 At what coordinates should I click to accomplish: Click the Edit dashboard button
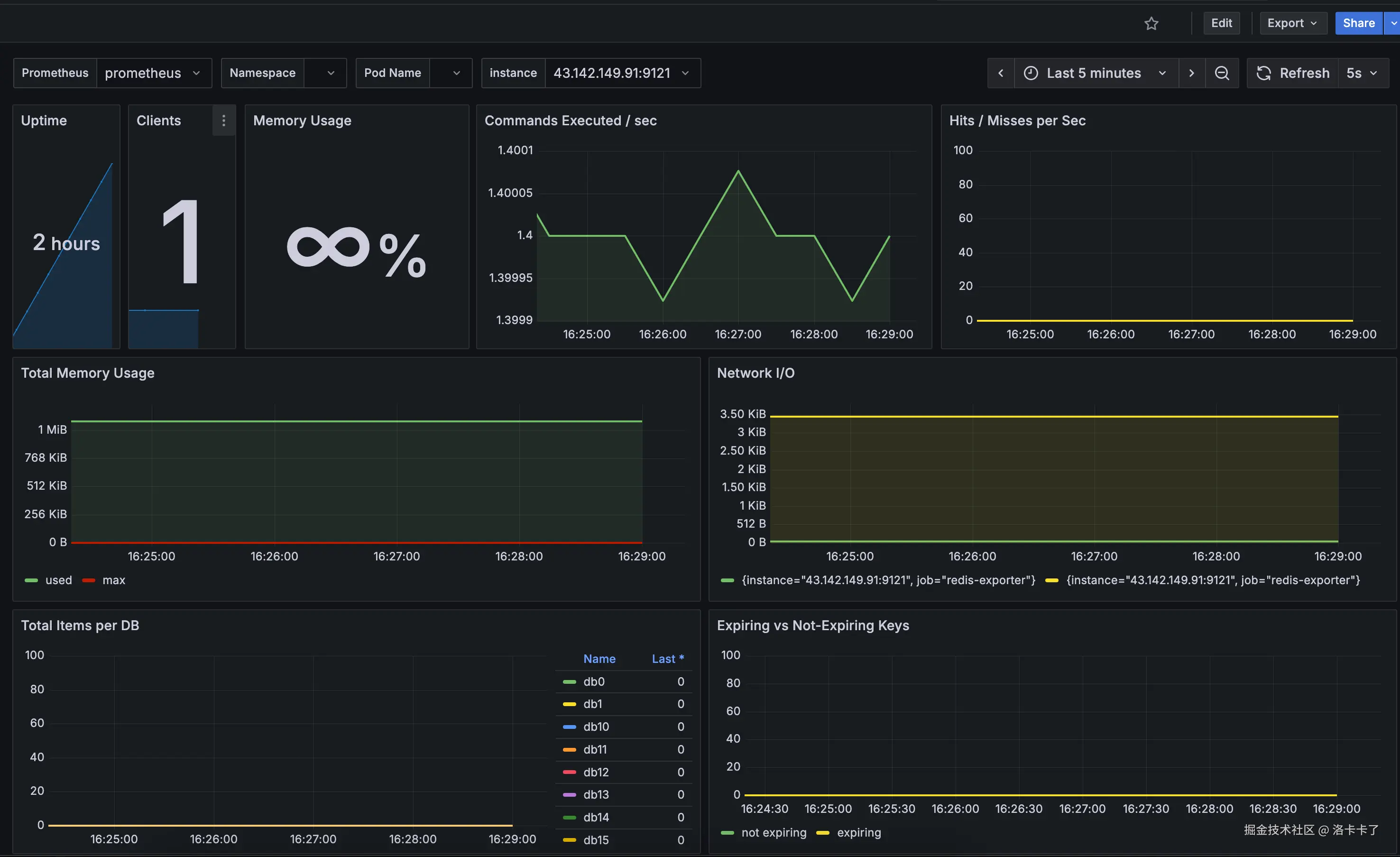coord(1221,23)
